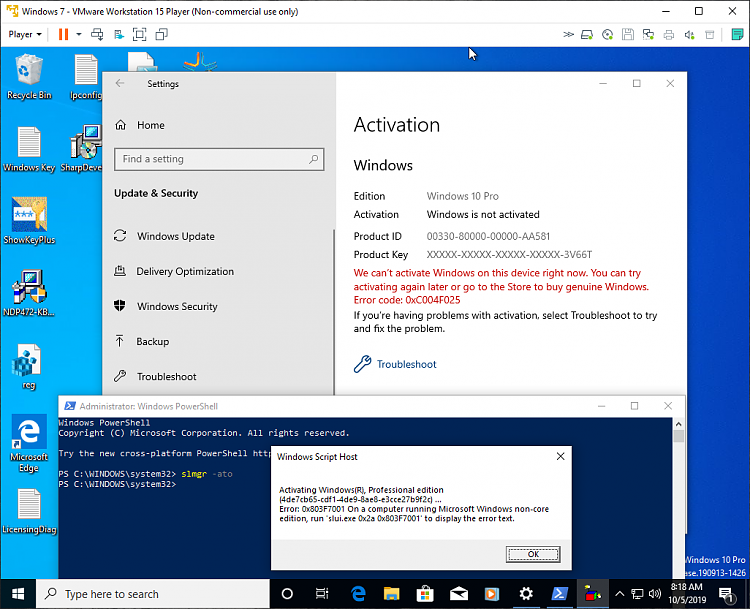
Task: Show hidden system tray icons
Action: 619,594
